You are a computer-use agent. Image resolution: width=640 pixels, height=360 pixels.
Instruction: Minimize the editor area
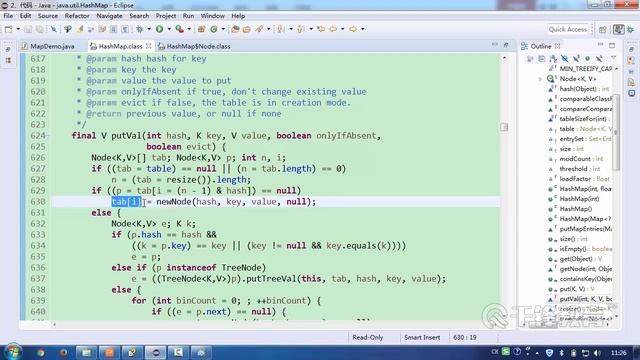(495, 44)
